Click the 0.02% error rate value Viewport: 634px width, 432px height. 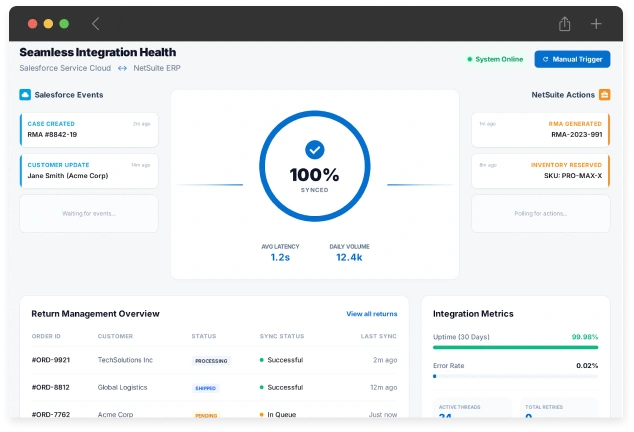pos(587,366)
